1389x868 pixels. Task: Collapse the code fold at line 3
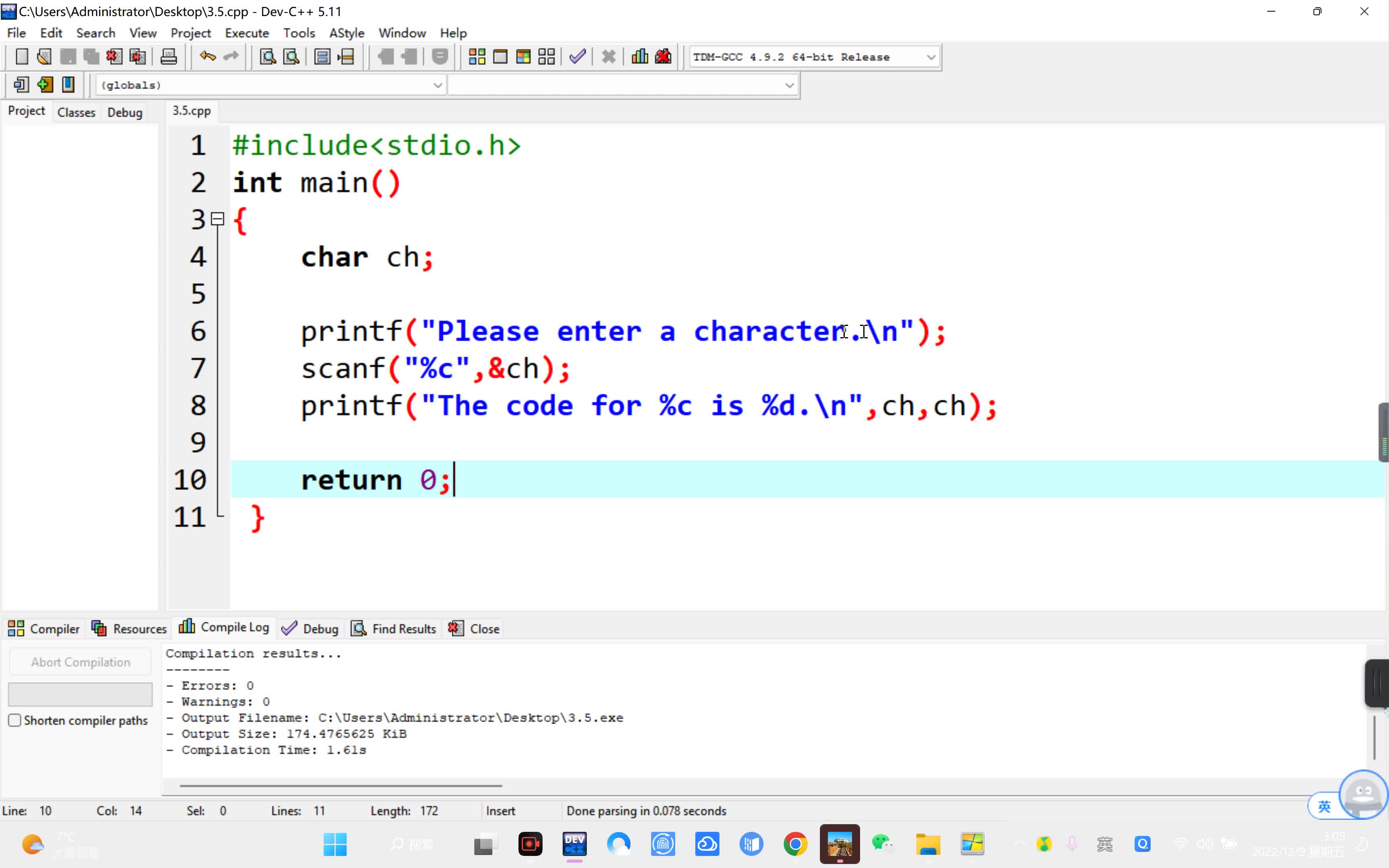(217, 219)
